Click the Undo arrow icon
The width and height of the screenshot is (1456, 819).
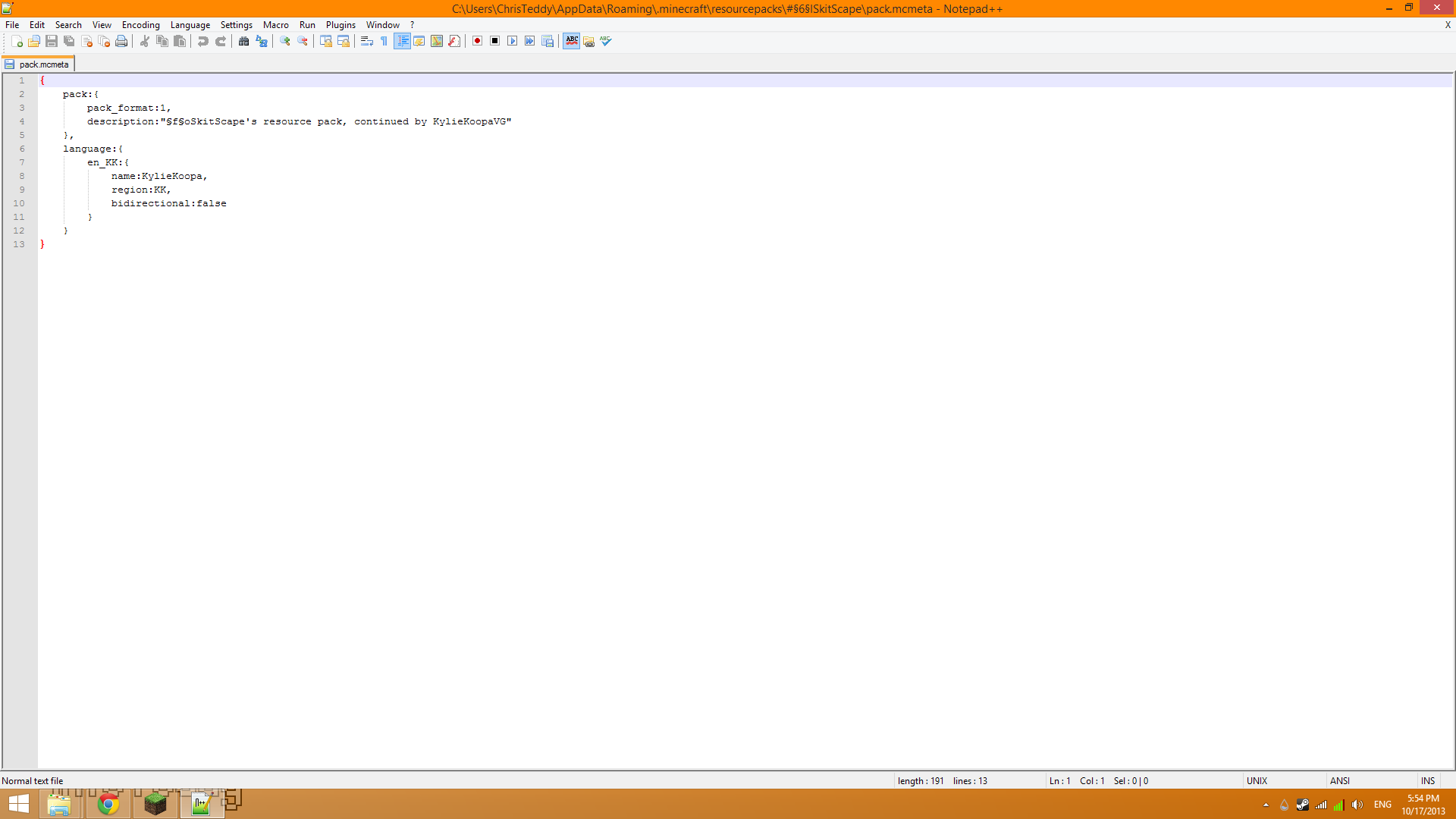click(x=202, y=41)
